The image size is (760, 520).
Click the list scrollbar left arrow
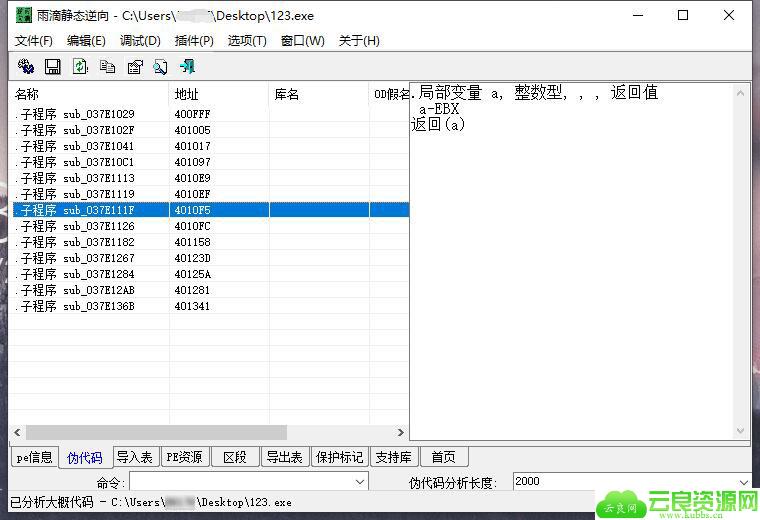coord(17,432)
